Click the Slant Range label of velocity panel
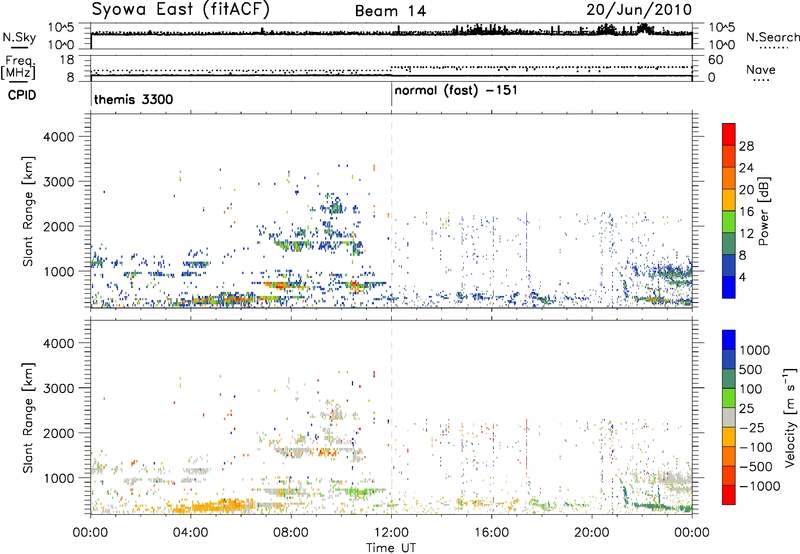 28,417
